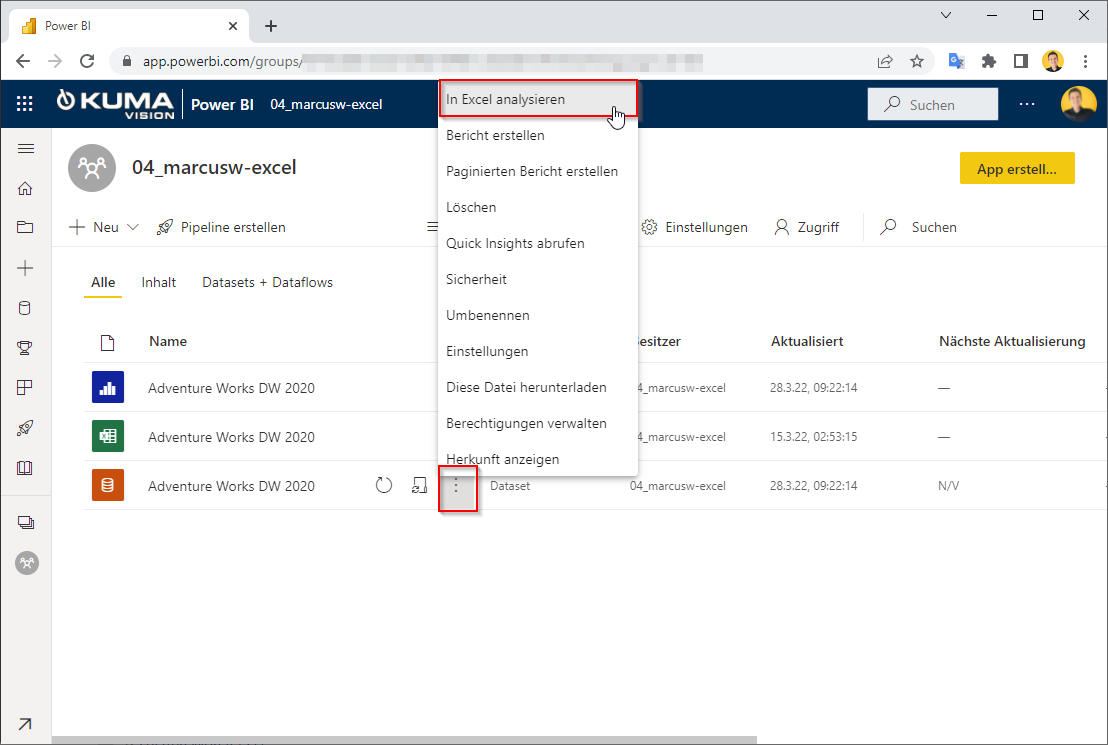Open the Learn book icon

(x=25, y=468)
